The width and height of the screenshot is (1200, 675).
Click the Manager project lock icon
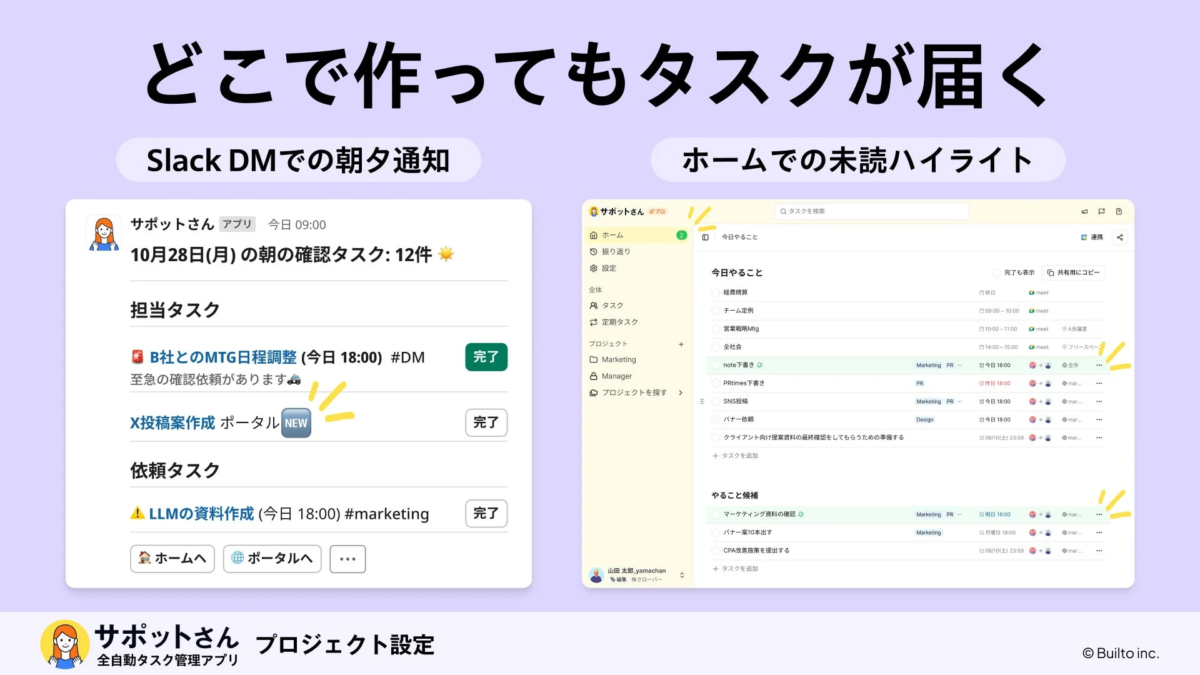point(595,375)
